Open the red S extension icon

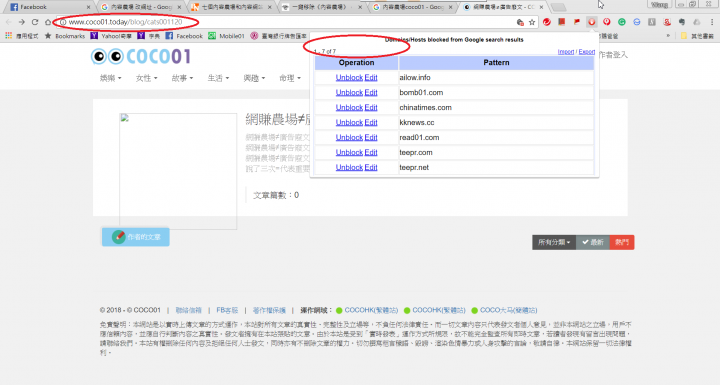tap(667, 22)
